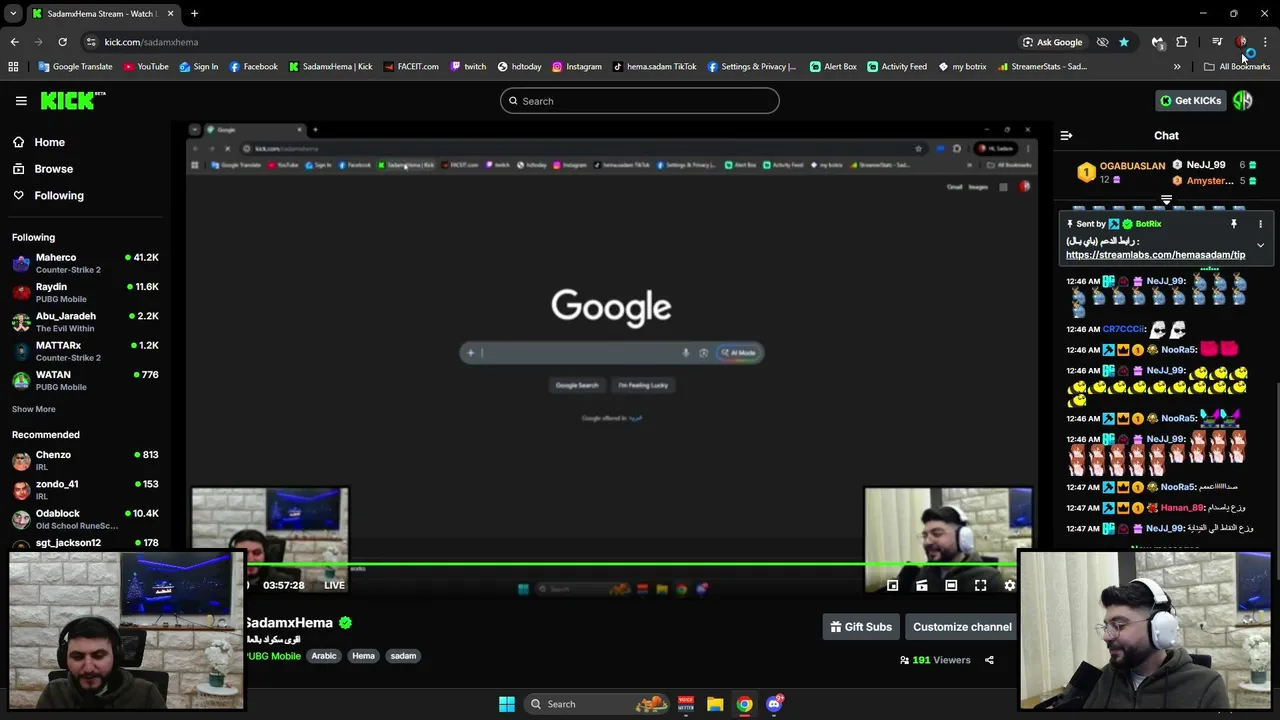Click CR7CCCii username in chat
Image resolution: width=1280 pixels, height=720 pixels.
click(1123, 329)
